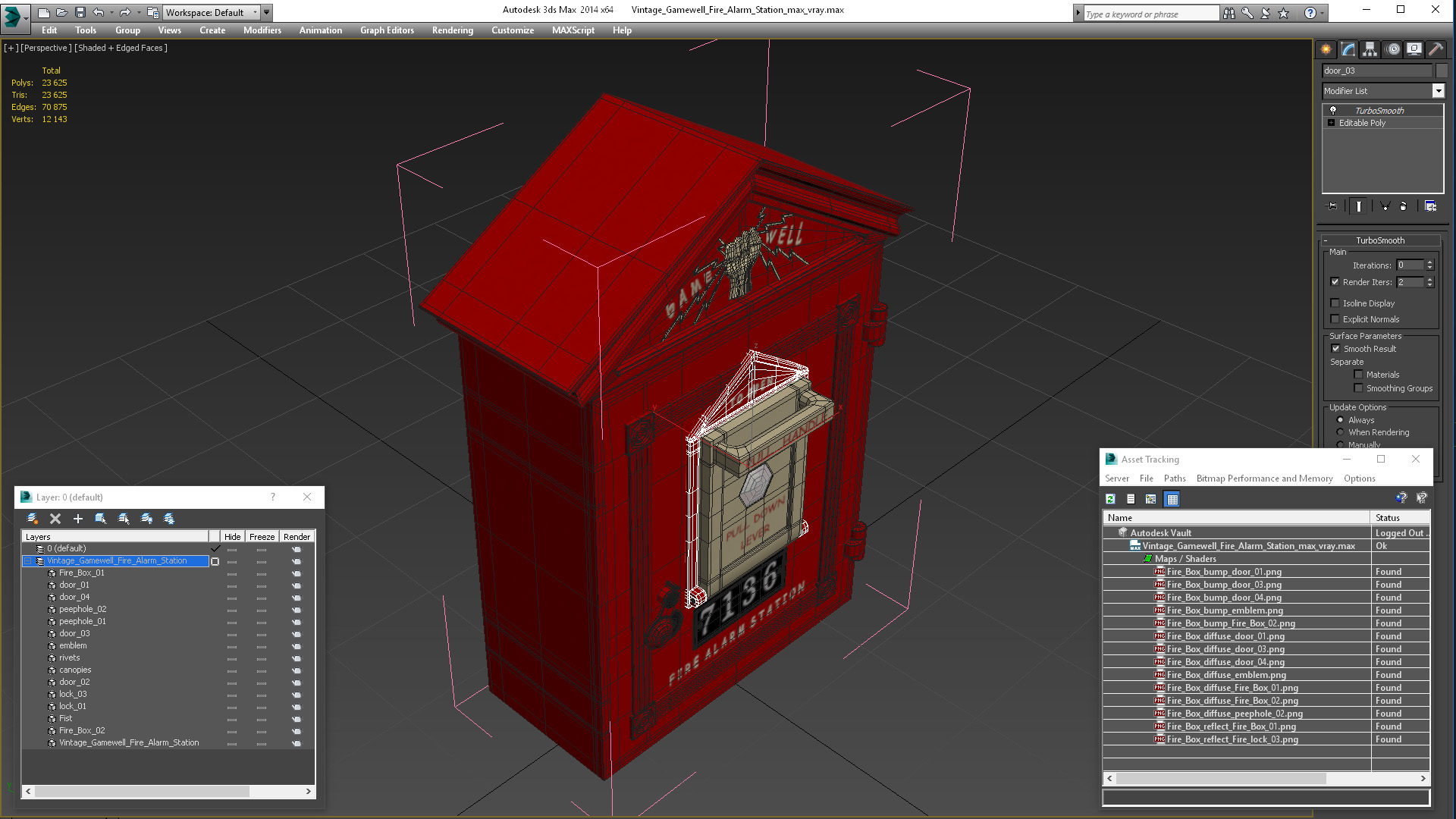
Task: Click the Freeze column header
Action: point(262,537)
